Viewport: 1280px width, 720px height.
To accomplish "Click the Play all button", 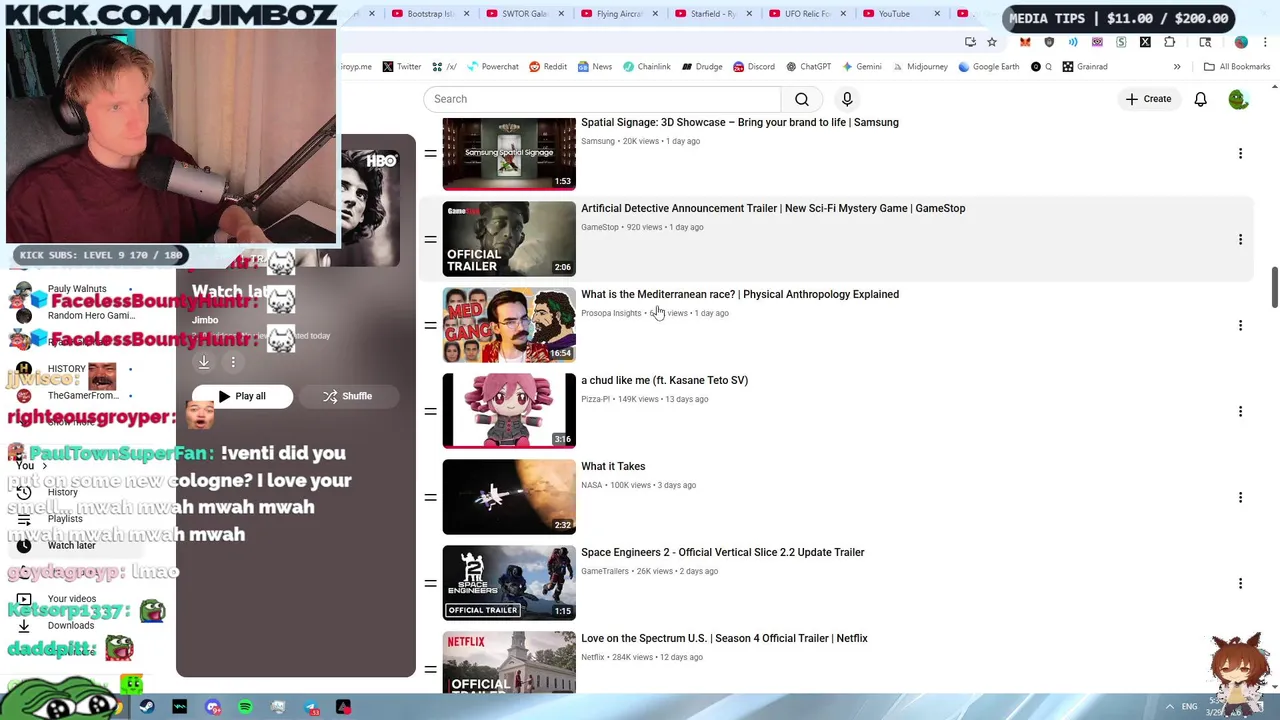I will point(242,396).
